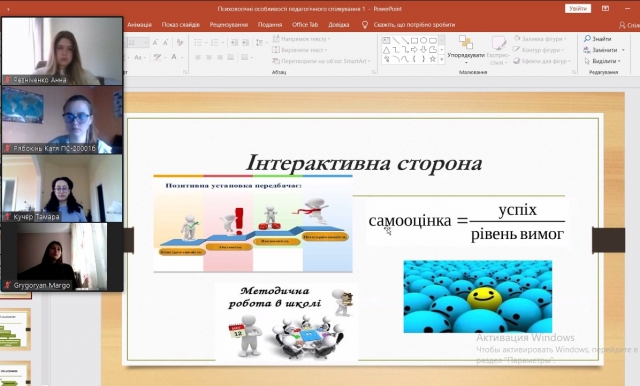Pick the Oval shape from the gallery
640x386 pixels.
(x=423, y=40)
